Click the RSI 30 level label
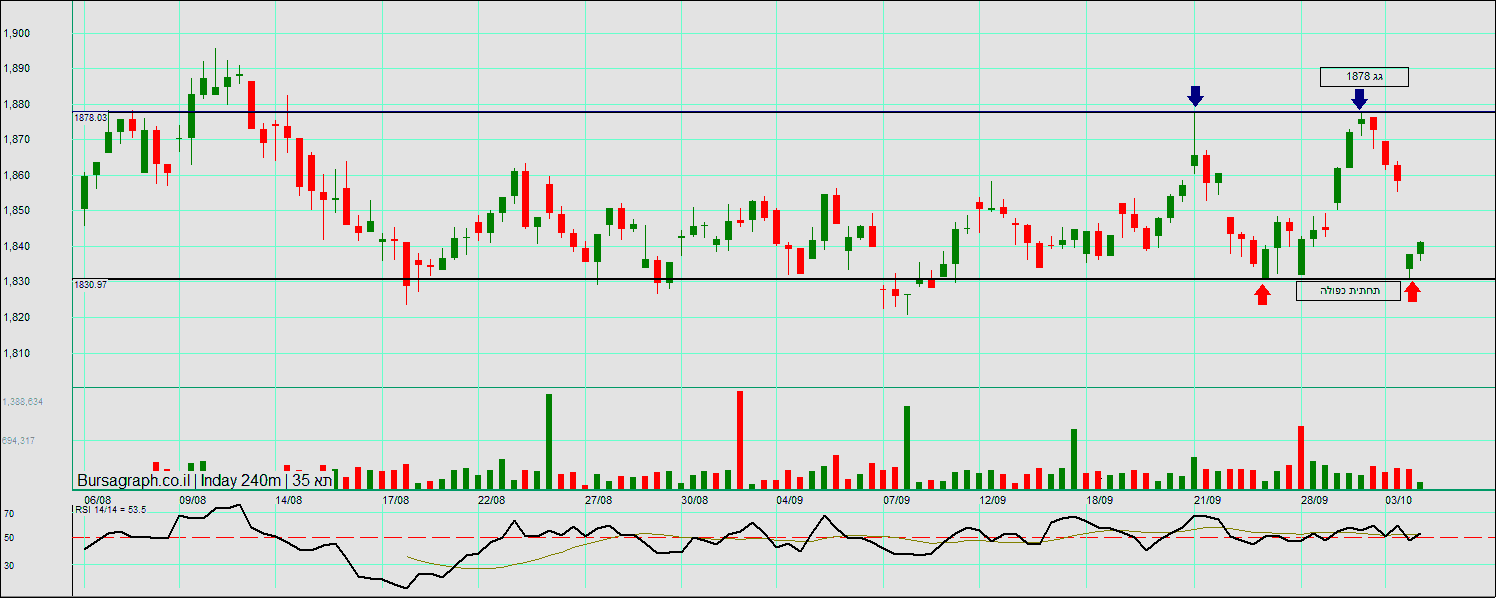The width and height of the screenshot is (1496, 598). [x=9, y=565]
